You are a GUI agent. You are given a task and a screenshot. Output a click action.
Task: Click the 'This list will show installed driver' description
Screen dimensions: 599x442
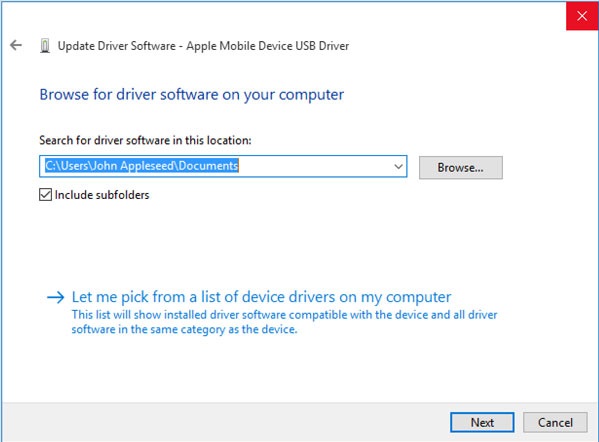[284, 322]
